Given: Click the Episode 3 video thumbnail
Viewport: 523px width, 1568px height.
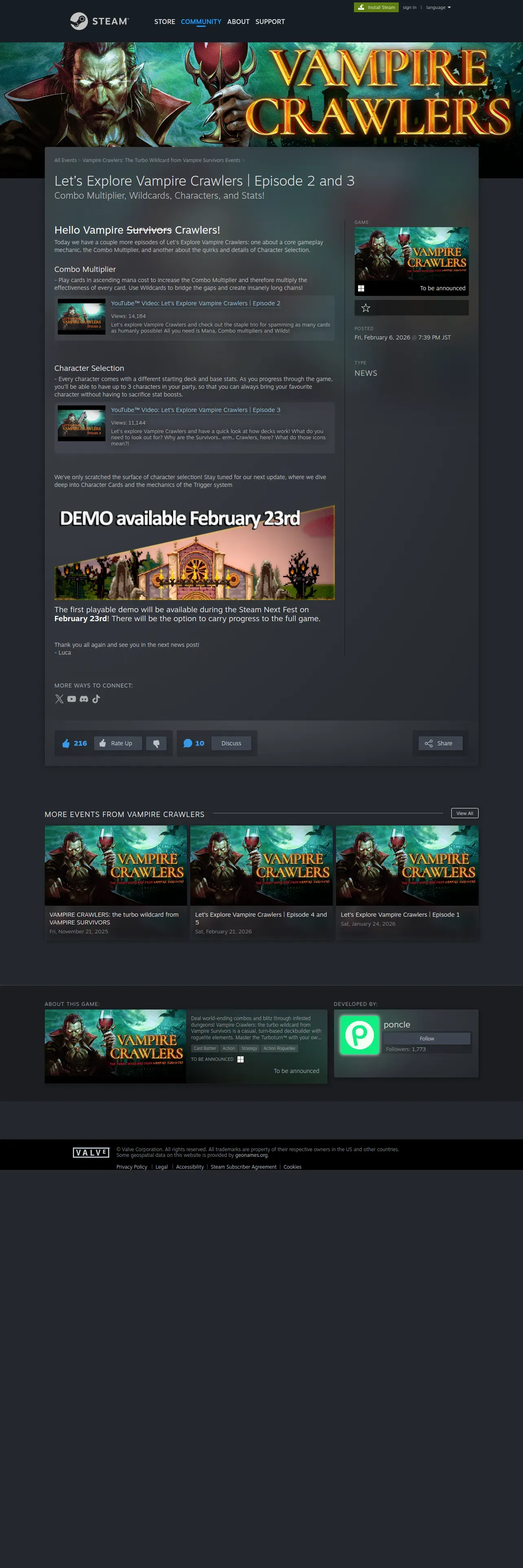Looking at the screenshot, I should (81, 423).
